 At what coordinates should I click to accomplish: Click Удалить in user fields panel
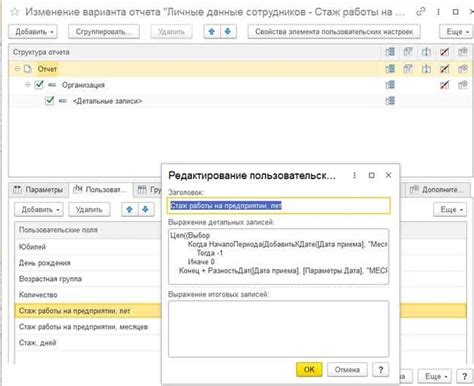89,210
